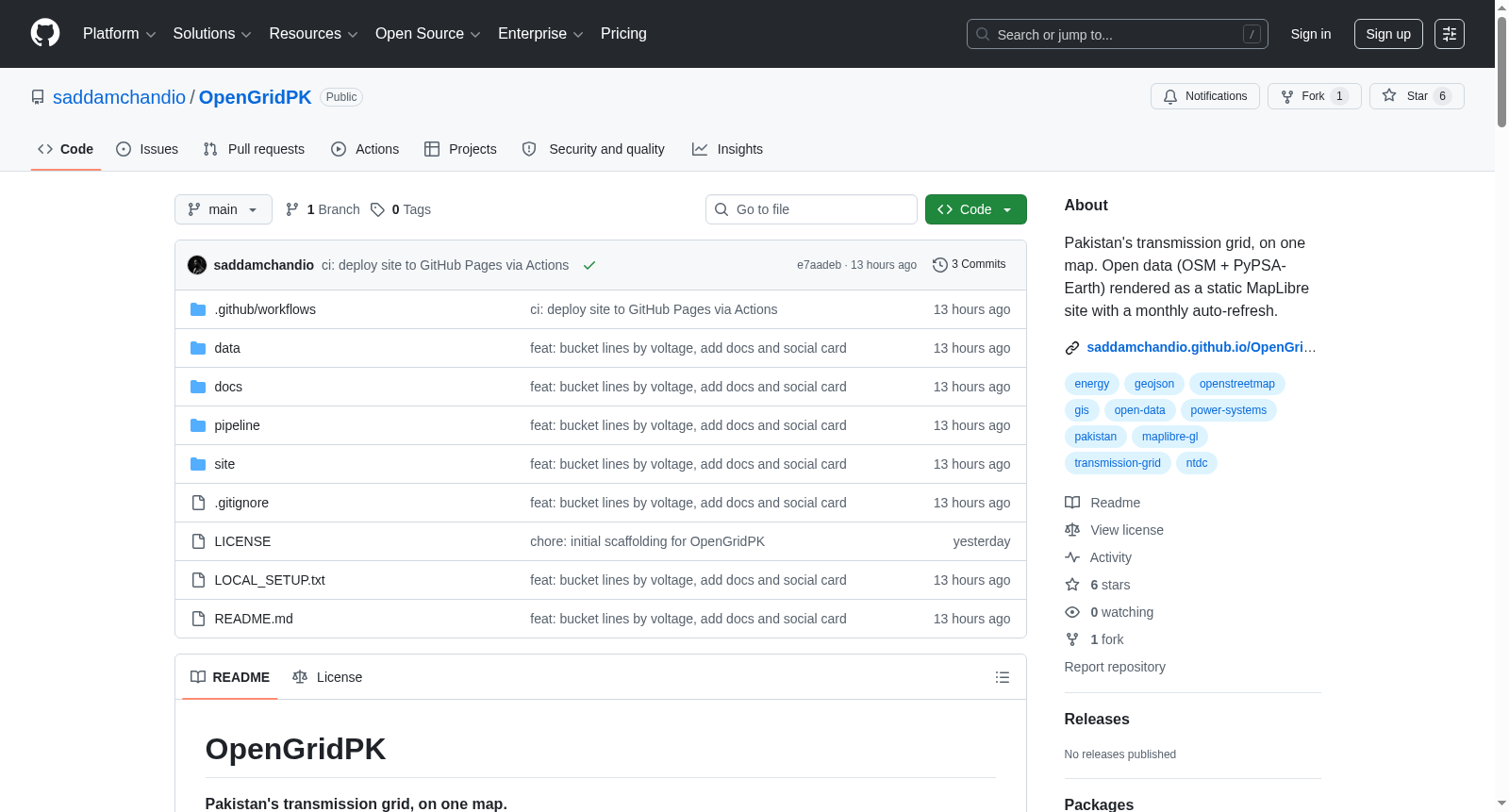Screen dimensions: 1509x812
Task: Click the openstreetmap topic tag
Action: [1237, 384]
